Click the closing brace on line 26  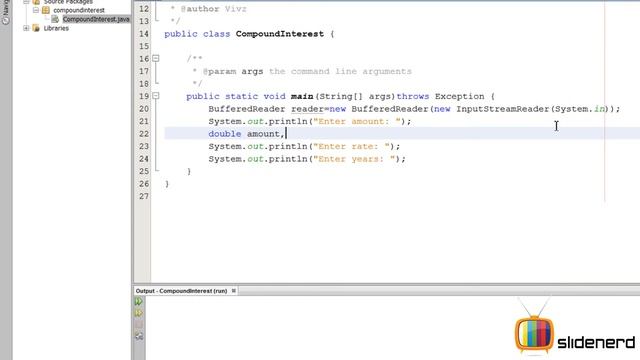pos(167,184)
